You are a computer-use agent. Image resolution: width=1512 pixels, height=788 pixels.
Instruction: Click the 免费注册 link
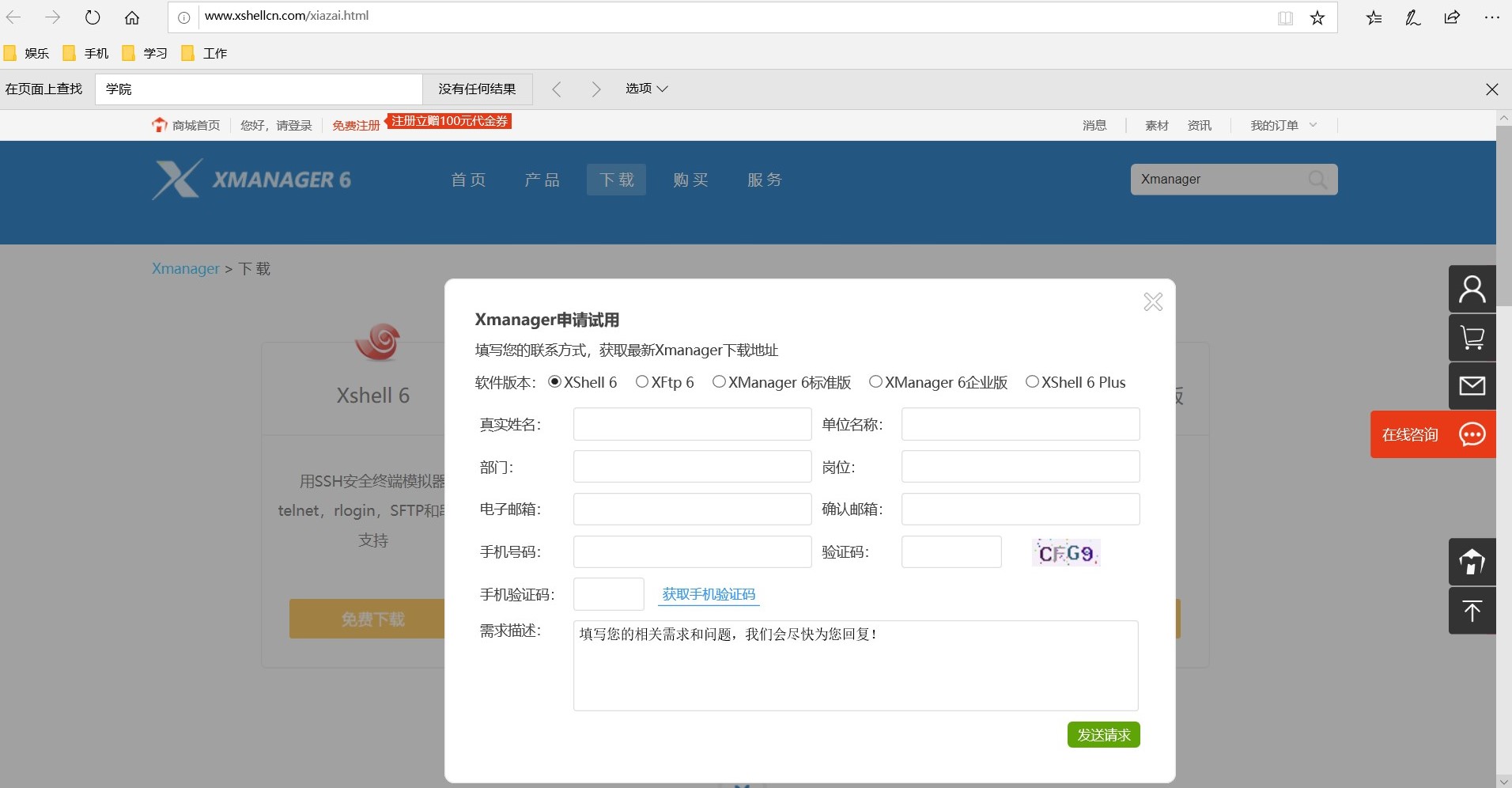(356, 125)
